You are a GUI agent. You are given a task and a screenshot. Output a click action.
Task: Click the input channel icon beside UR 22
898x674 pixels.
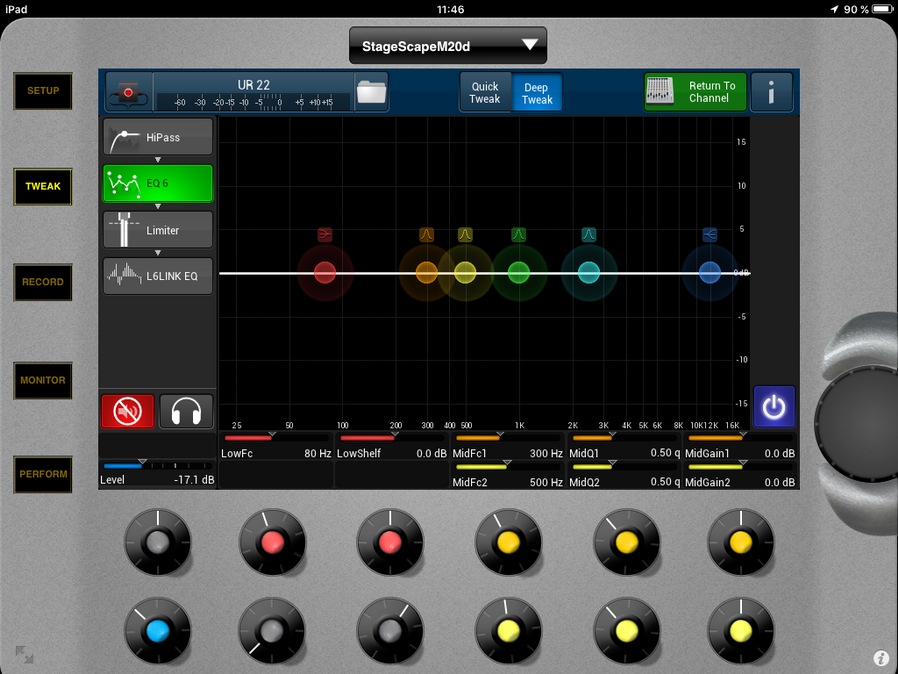[x=128, y=92]
